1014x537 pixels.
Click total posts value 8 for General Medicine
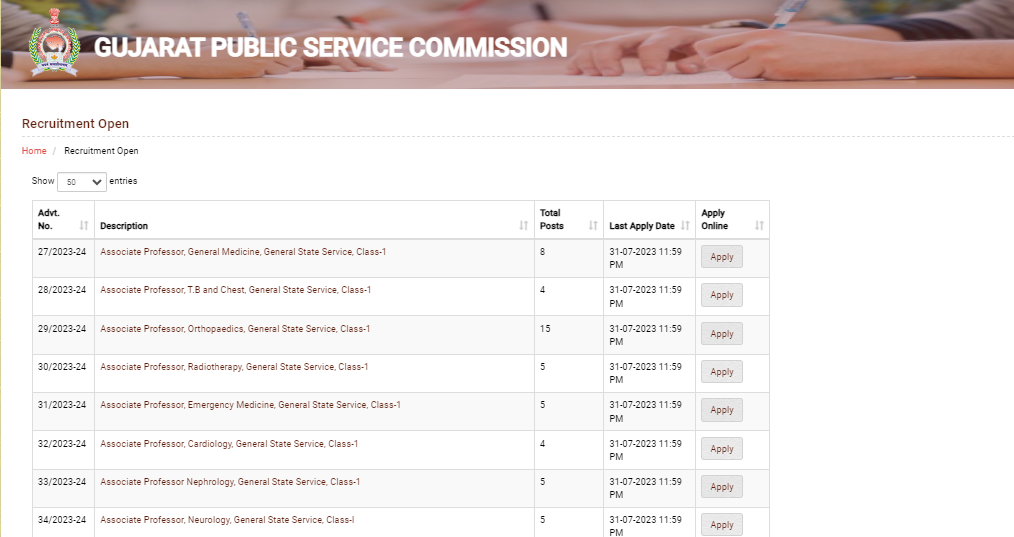[543, 252]
